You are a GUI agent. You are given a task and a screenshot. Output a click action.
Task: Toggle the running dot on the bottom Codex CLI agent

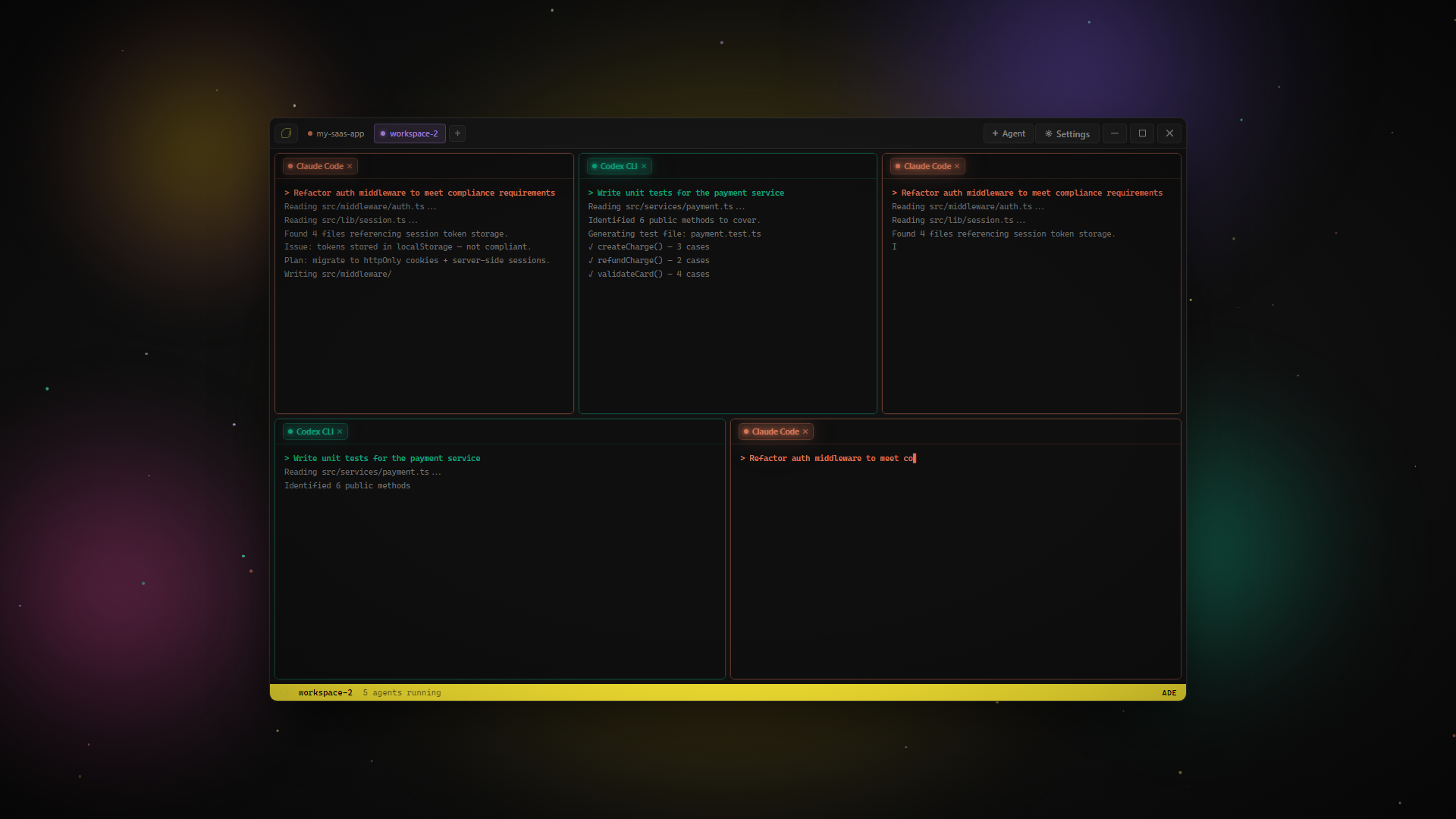(x=290, y=431)
